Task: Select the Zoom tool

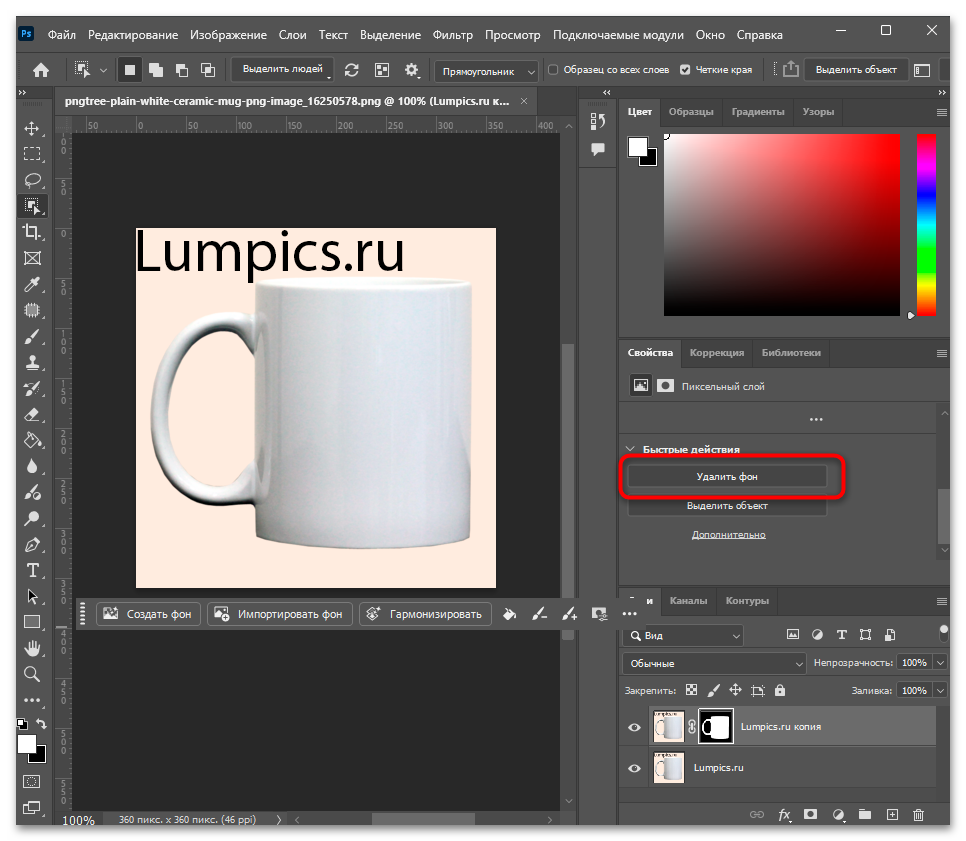Action: pyautogui.click(x=32, y=674)
